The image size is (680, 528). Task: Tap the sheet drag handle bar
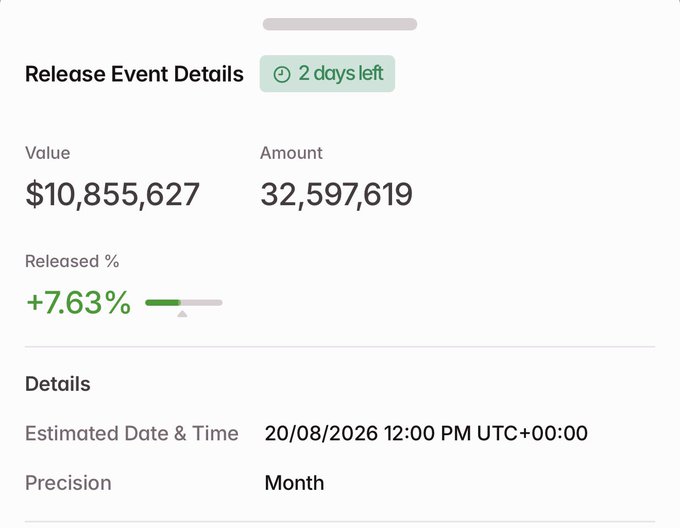pyautogui.click(x=340, y=24)
